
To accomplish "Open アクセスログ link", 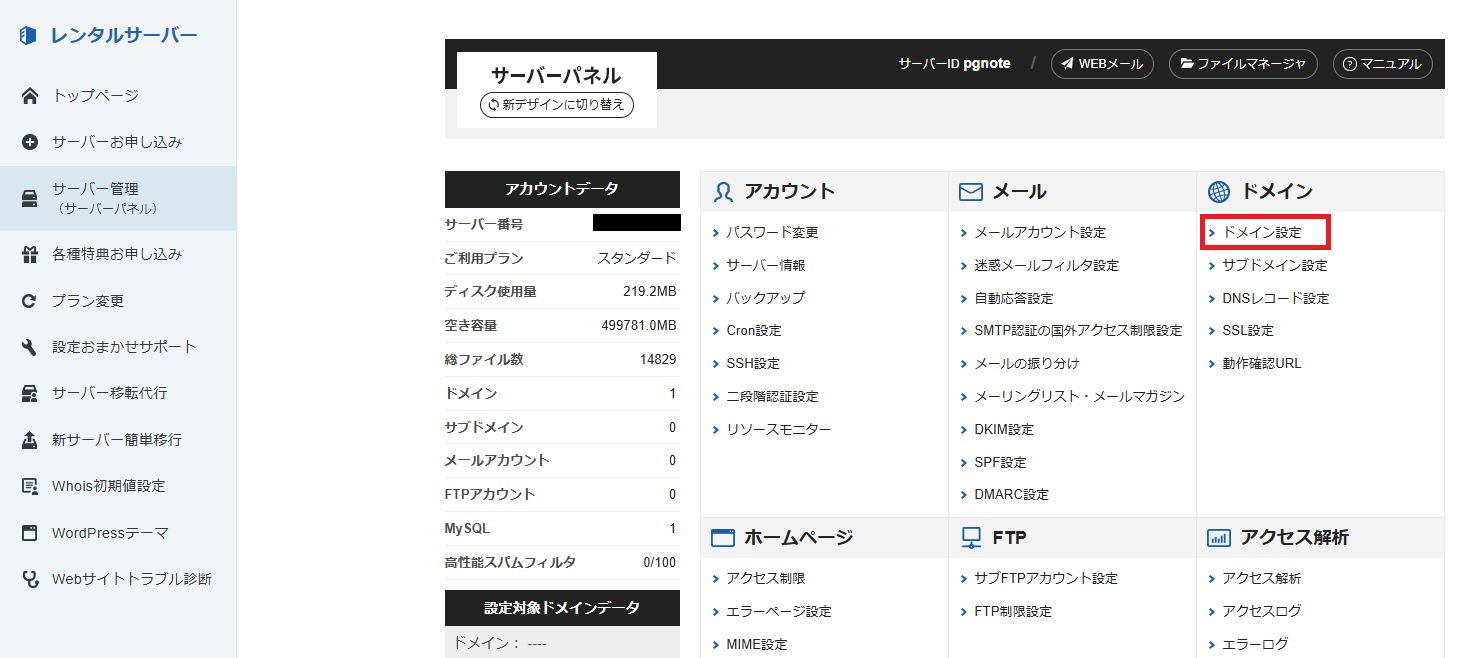I will [1262, 611].
